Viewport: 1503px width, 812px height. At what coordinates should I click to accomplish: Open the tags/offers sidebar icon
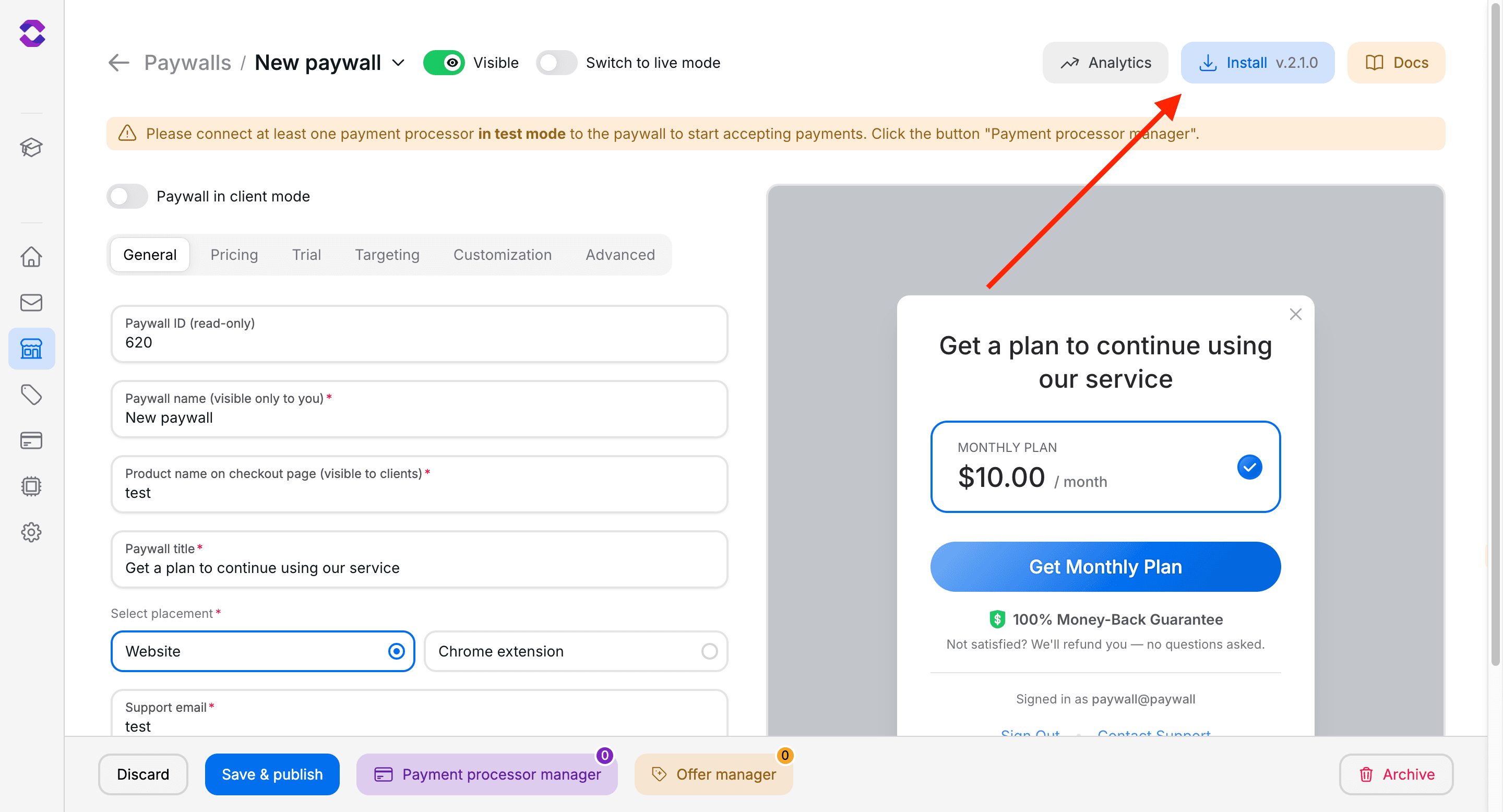31,395
